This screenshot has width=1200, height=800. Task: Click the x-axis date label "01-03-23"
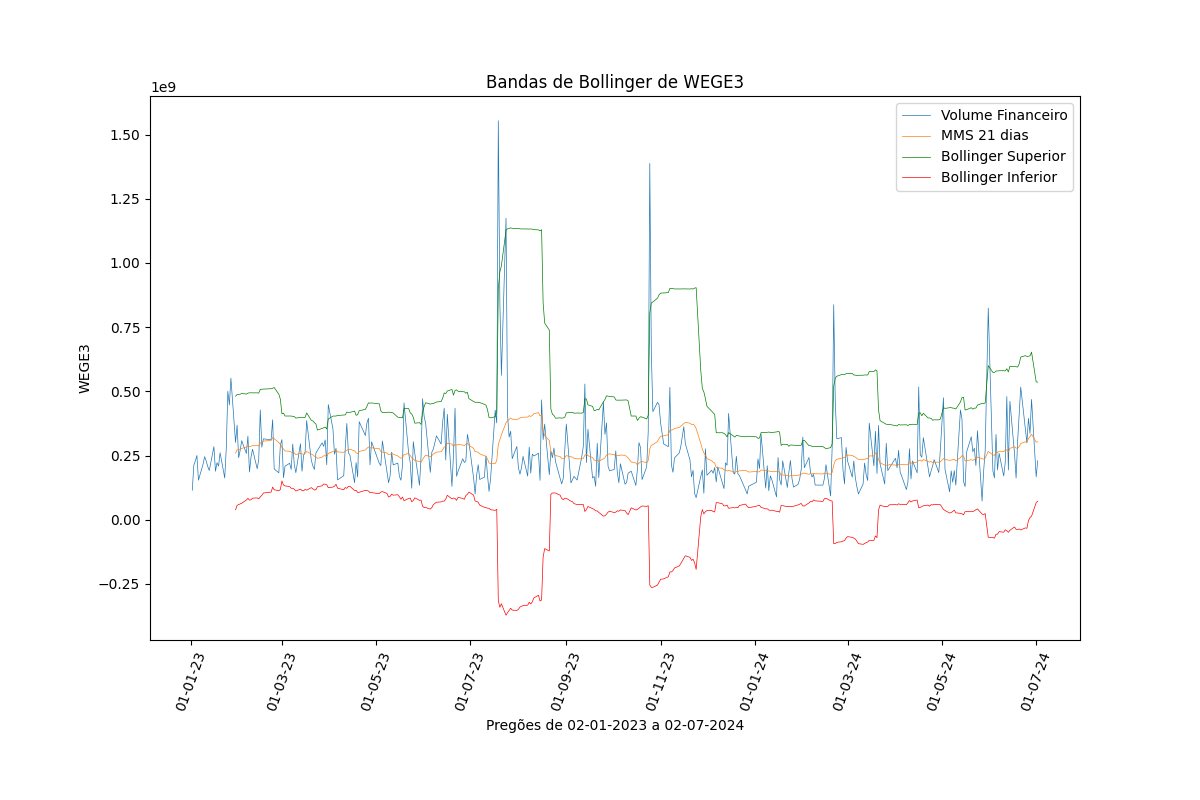click(x=280, y=681)
